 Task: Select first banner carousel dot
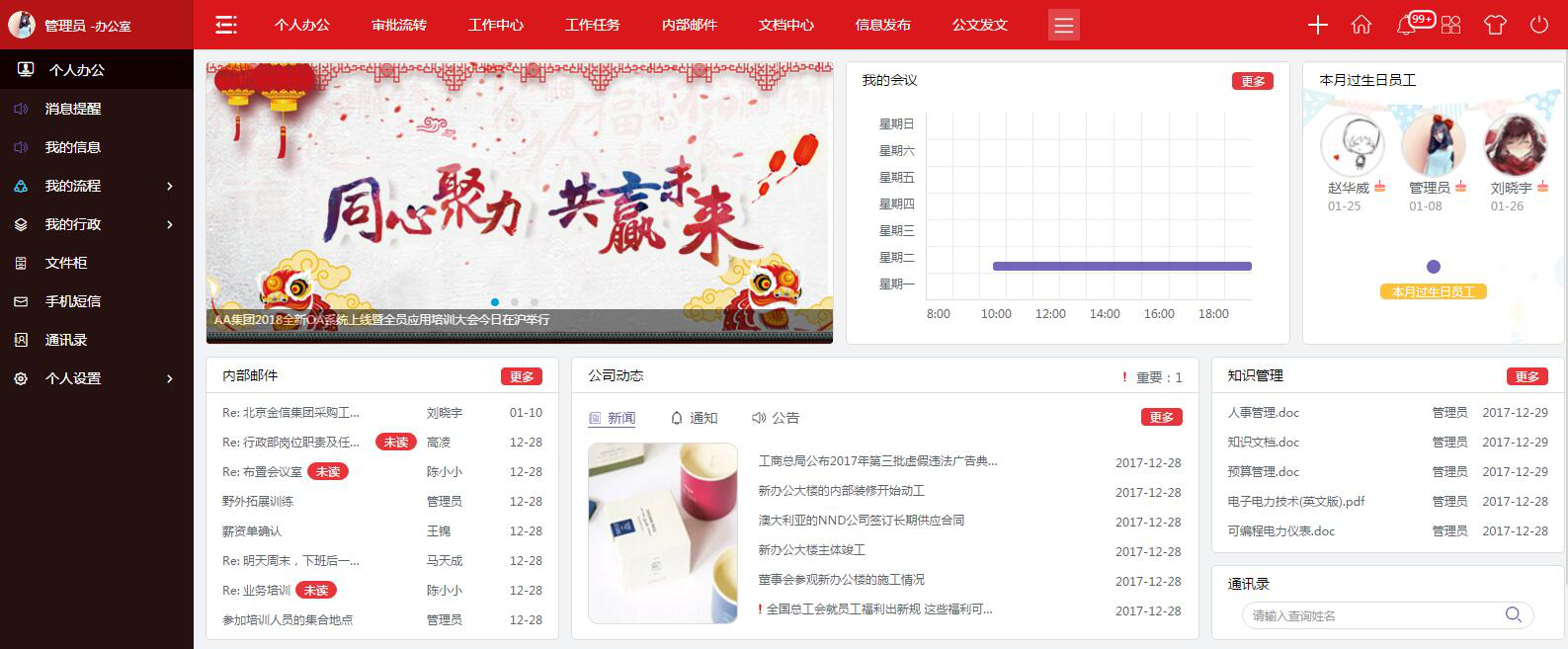pos(495,302)
